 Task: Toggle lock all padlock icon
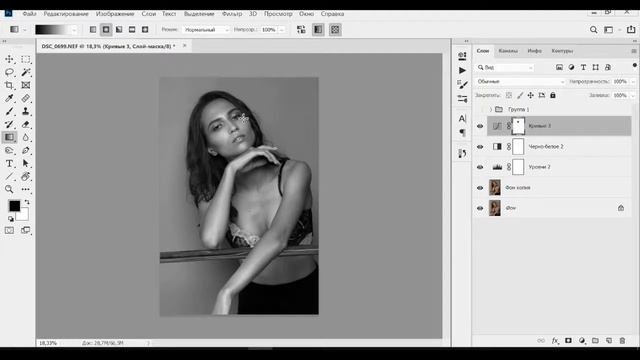pos(553,95)
